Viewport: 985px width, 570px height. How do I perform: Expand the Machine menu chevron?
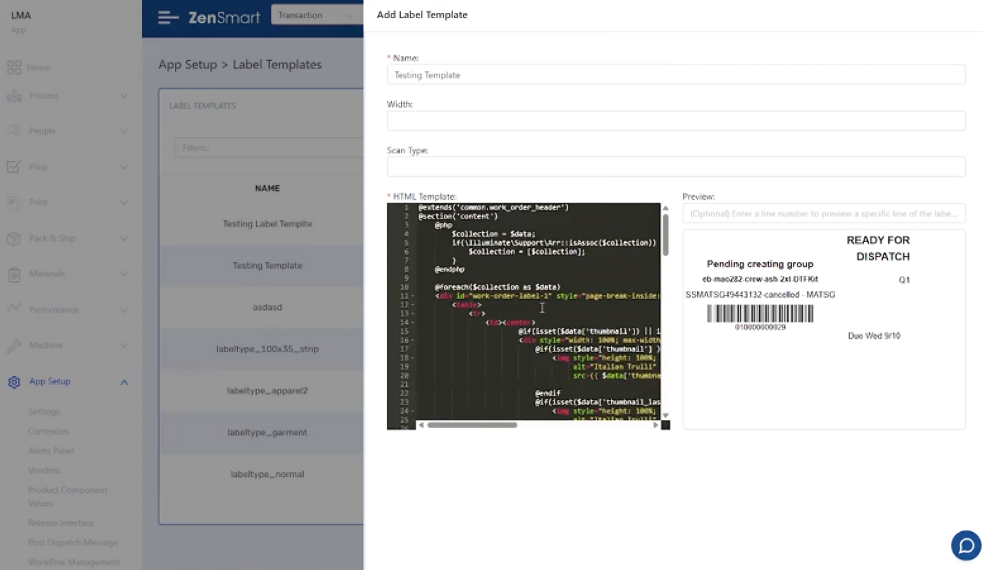tap(124, 345)
